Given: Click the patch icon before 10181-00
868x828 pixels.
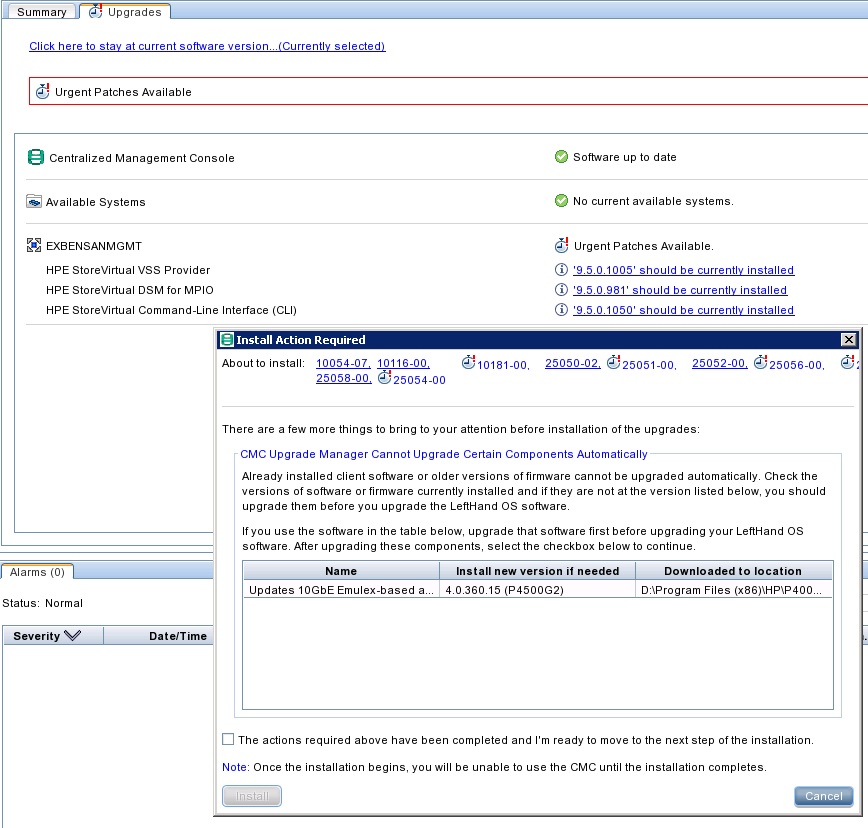Looking at the screenshot, I should click(468, 363).
